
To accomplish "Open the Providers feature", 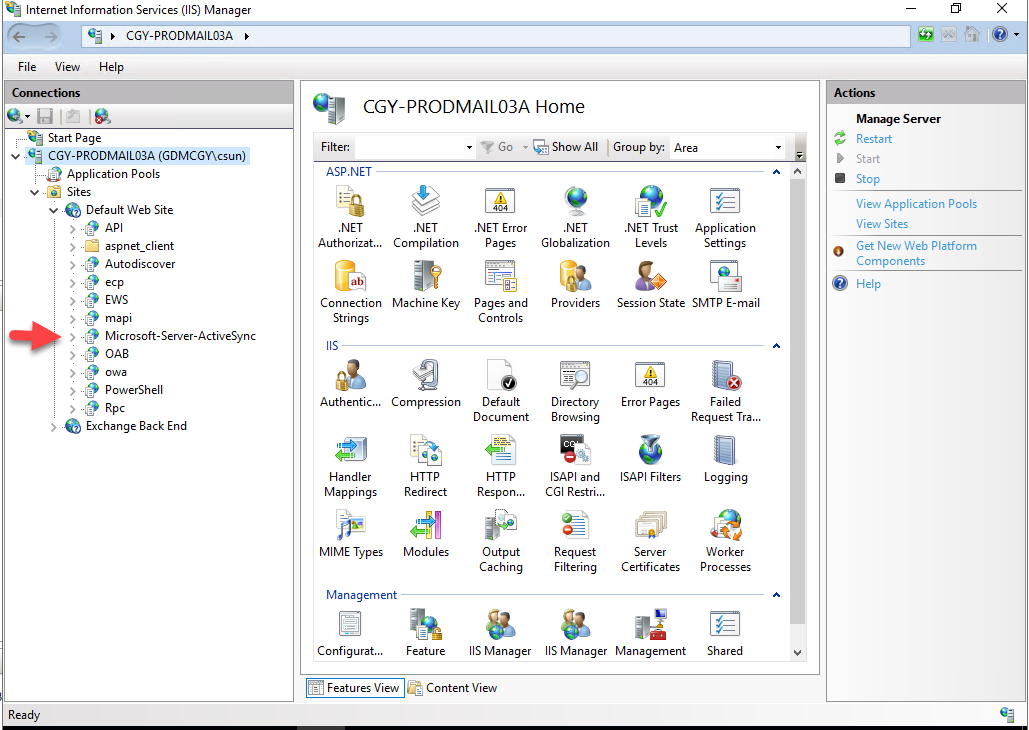I will [x=576, y=285].
